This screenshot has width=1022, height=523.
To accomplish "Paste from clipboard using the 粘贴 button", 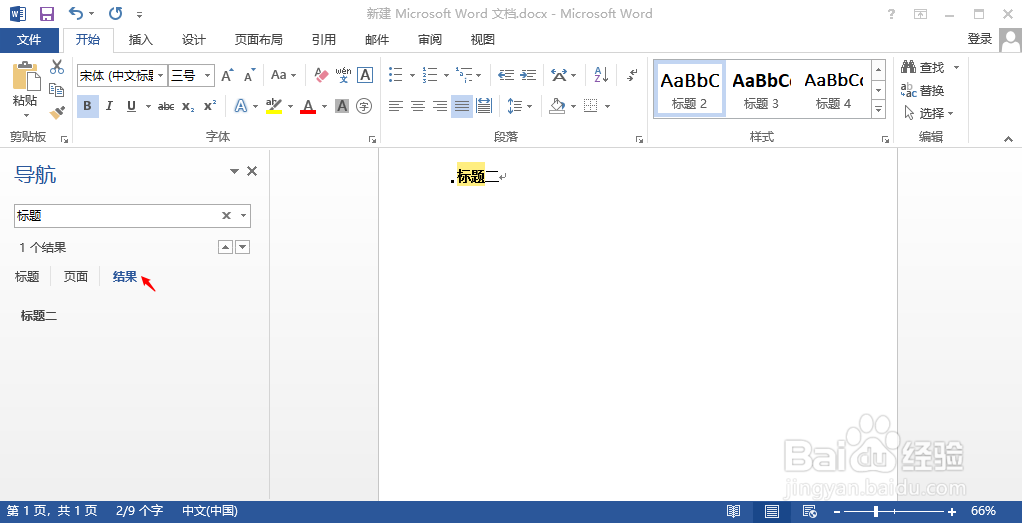I will [25, 91].
